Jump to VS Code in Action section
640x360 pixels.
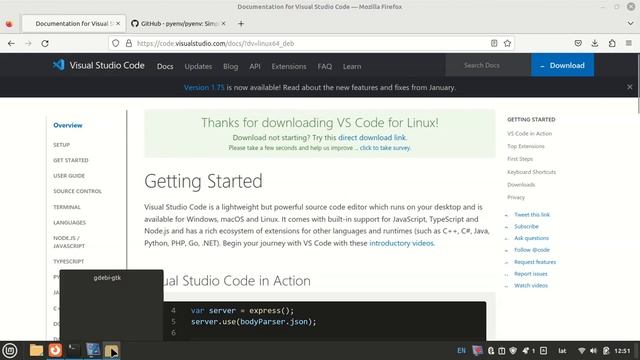click(x=529, y=133)
